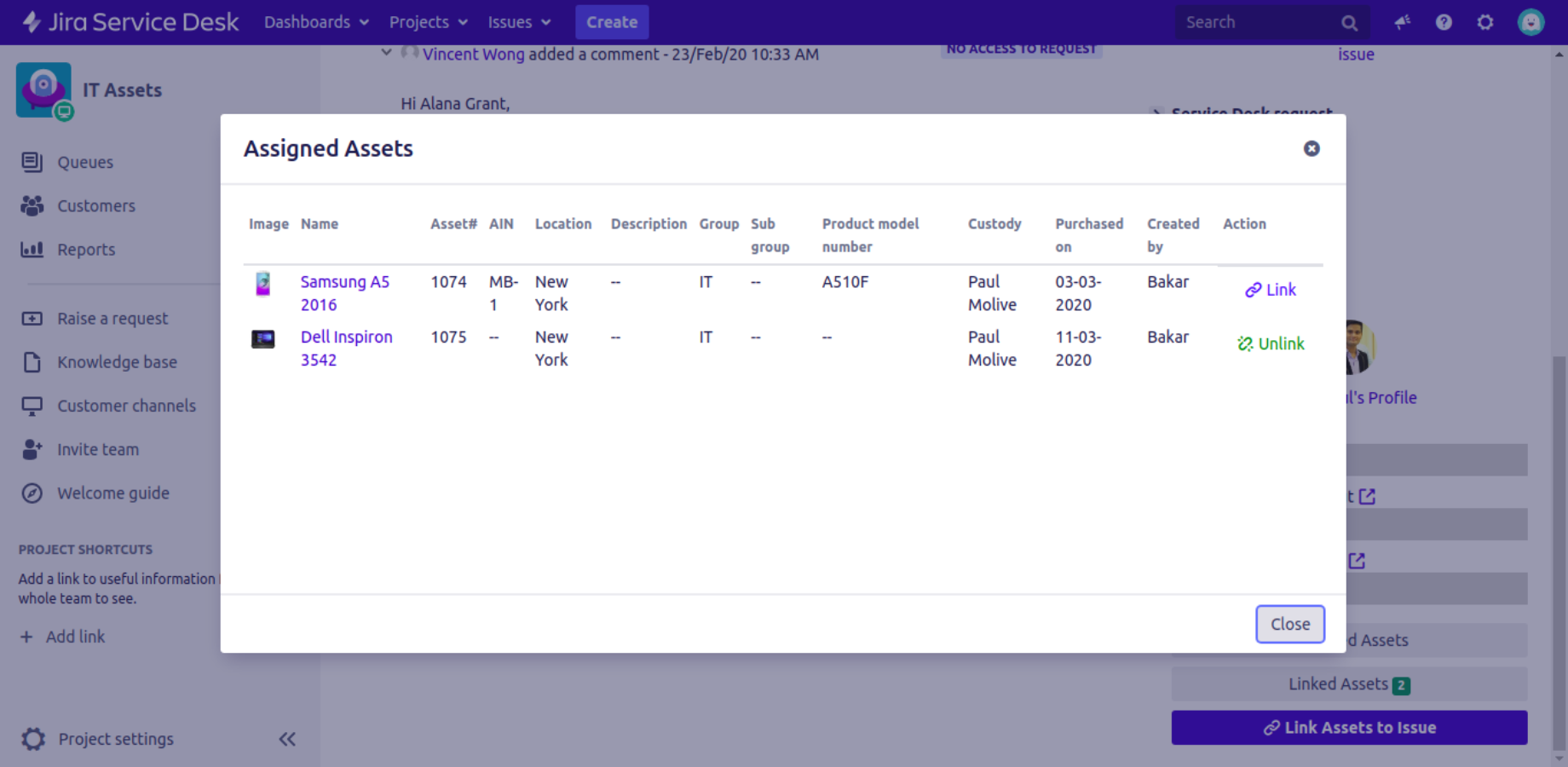Click Add link under Project Shortcuts
The image size is (1568, 767).
click(x=62, y=637)
